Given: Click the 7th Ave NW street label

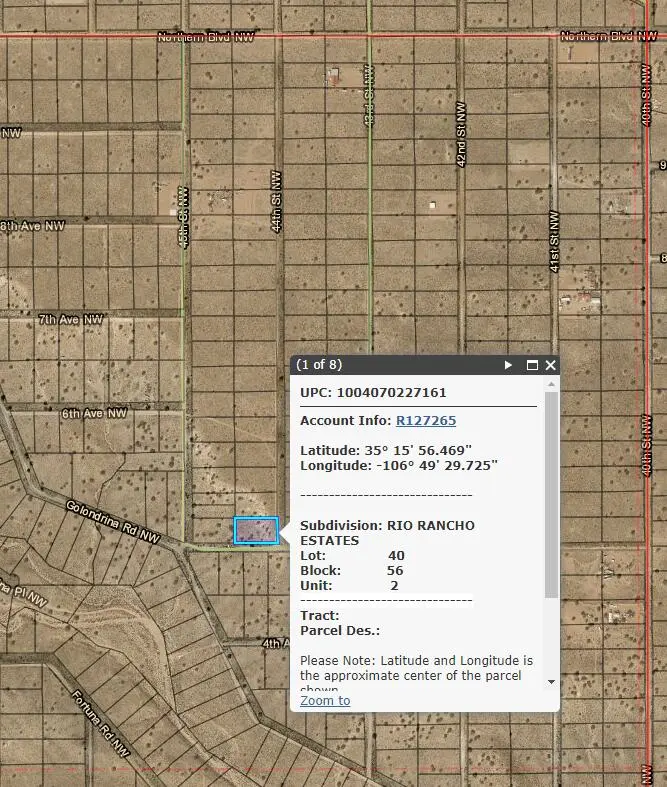Looking at the screenshot, I should [70, 319].
